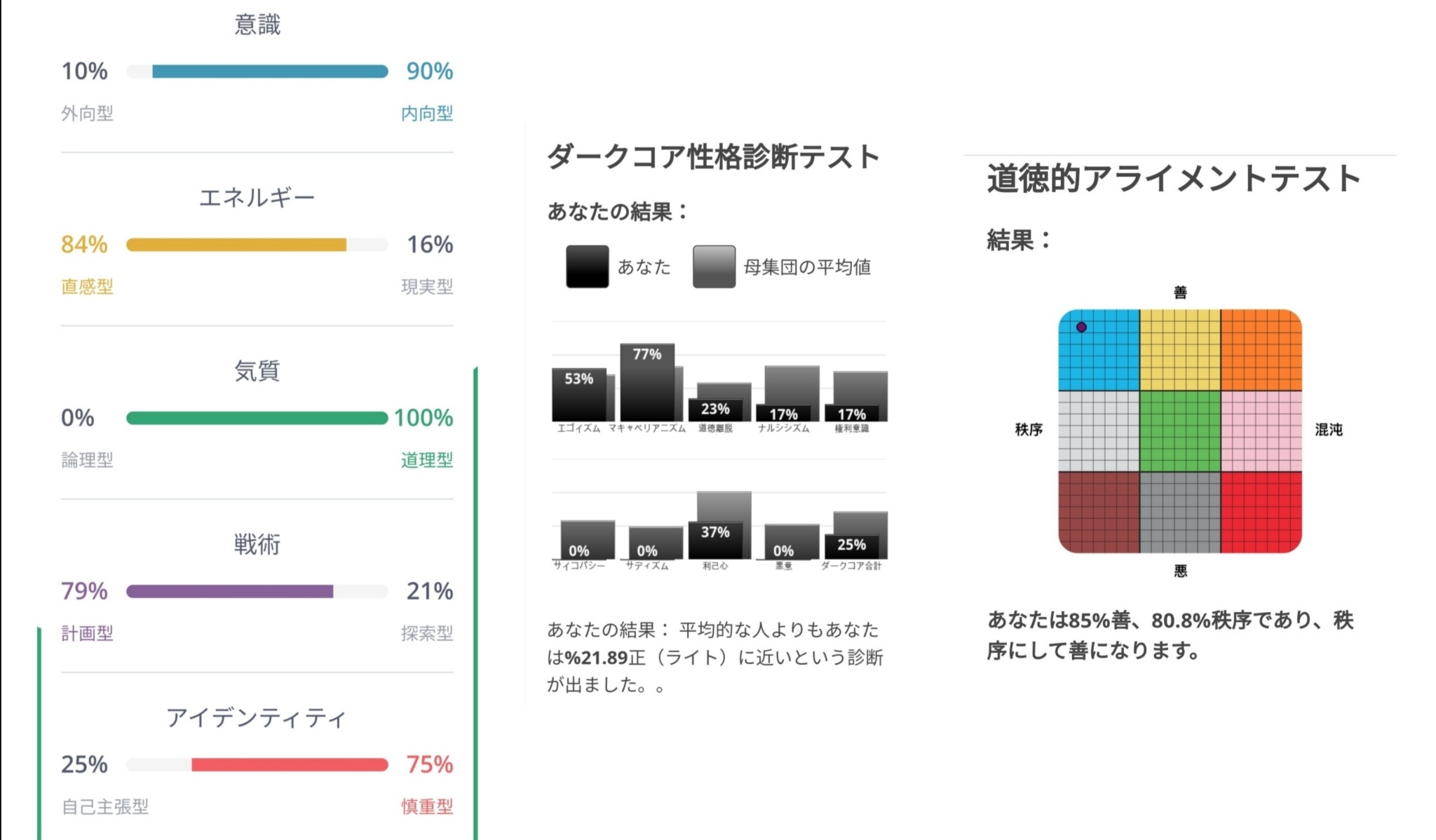Click the 内向型 label
Screen dimensions: 1436x840
pos(426,114)
